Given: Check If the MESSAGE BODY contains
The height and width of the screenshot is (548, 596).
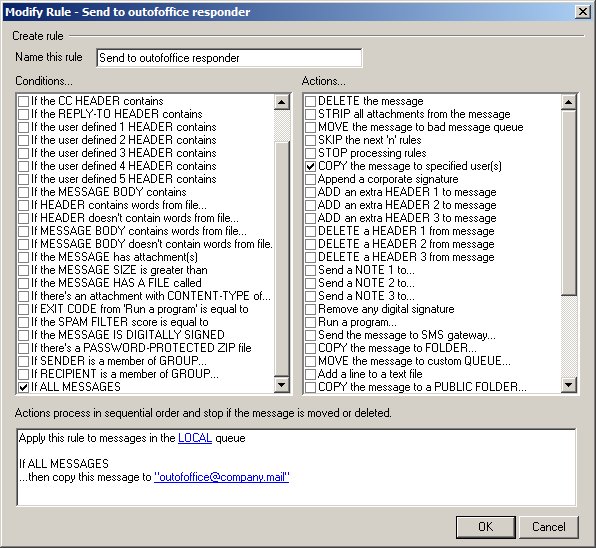Looking at the screenshot, I should 24,192.
